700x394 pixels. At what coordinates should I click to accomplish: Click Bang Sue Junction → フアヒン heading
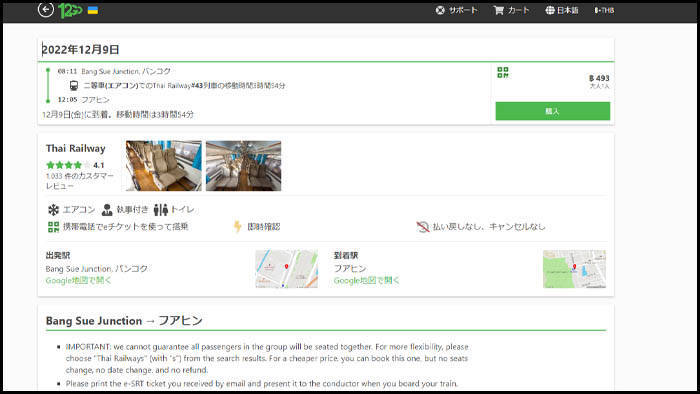pos(124,320)
